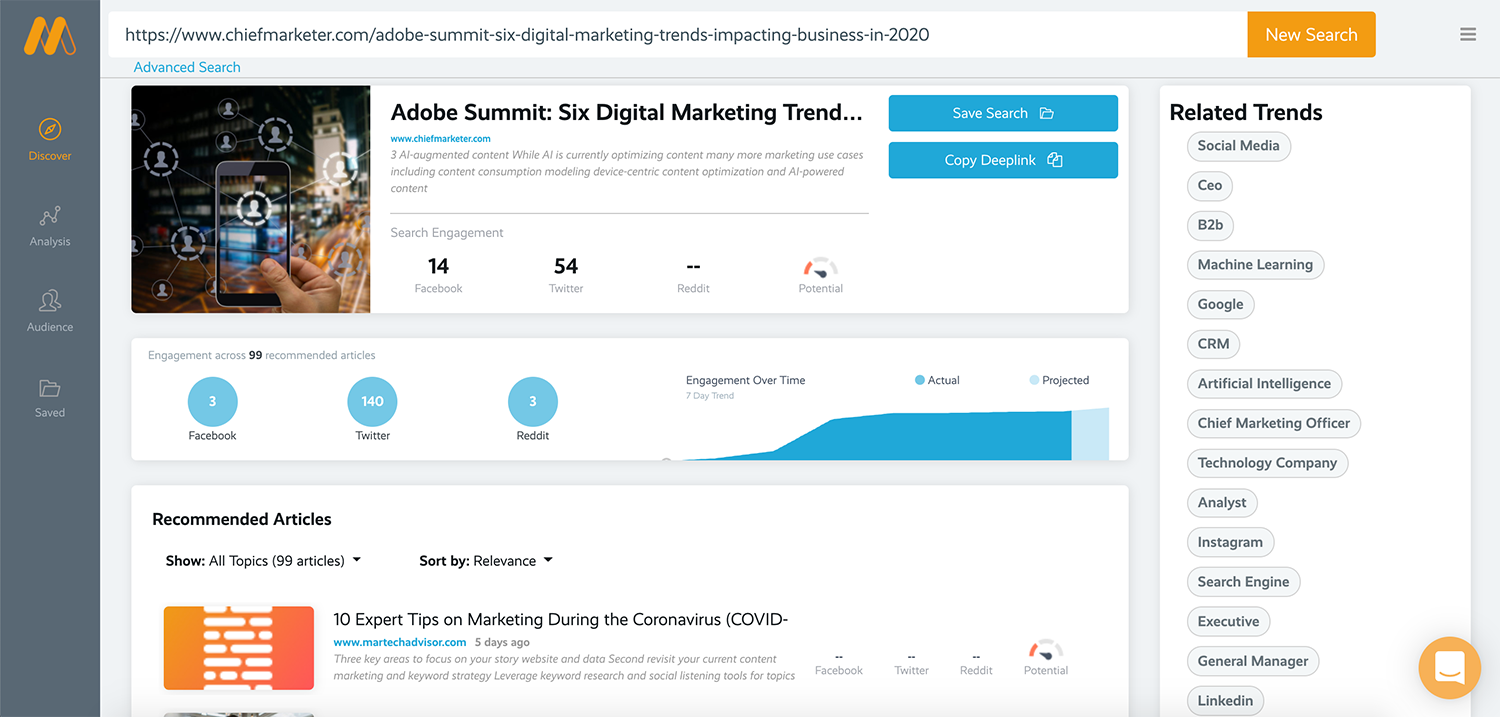Viewport: 1500px width, 717px height.
Task: Open the orange chat widget bubble
Action: pos(1449,667)
